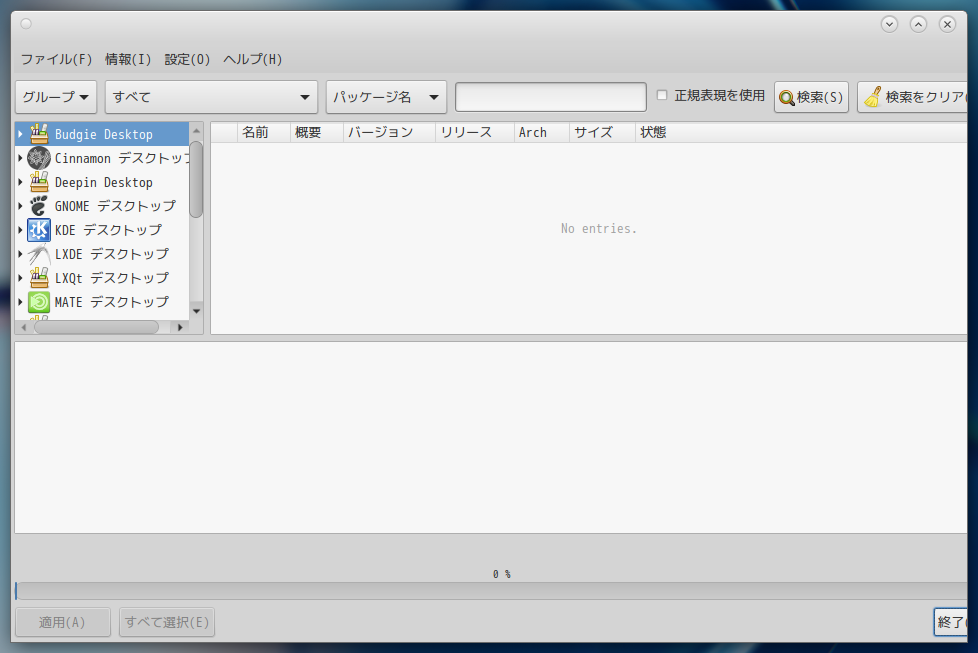Click the MATE green icon
This screenshot has width=978, height=653.
click(39, 302)
